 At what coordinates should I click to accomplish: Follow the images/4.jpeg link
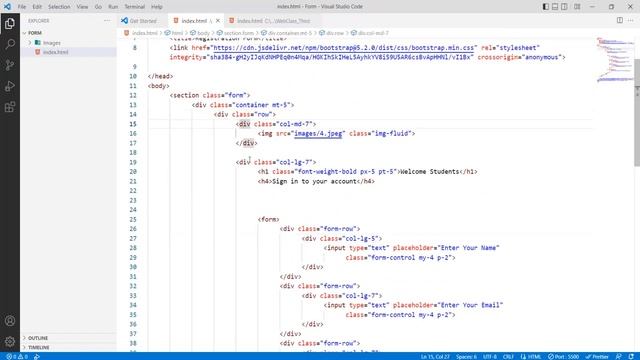click(318, 133)
